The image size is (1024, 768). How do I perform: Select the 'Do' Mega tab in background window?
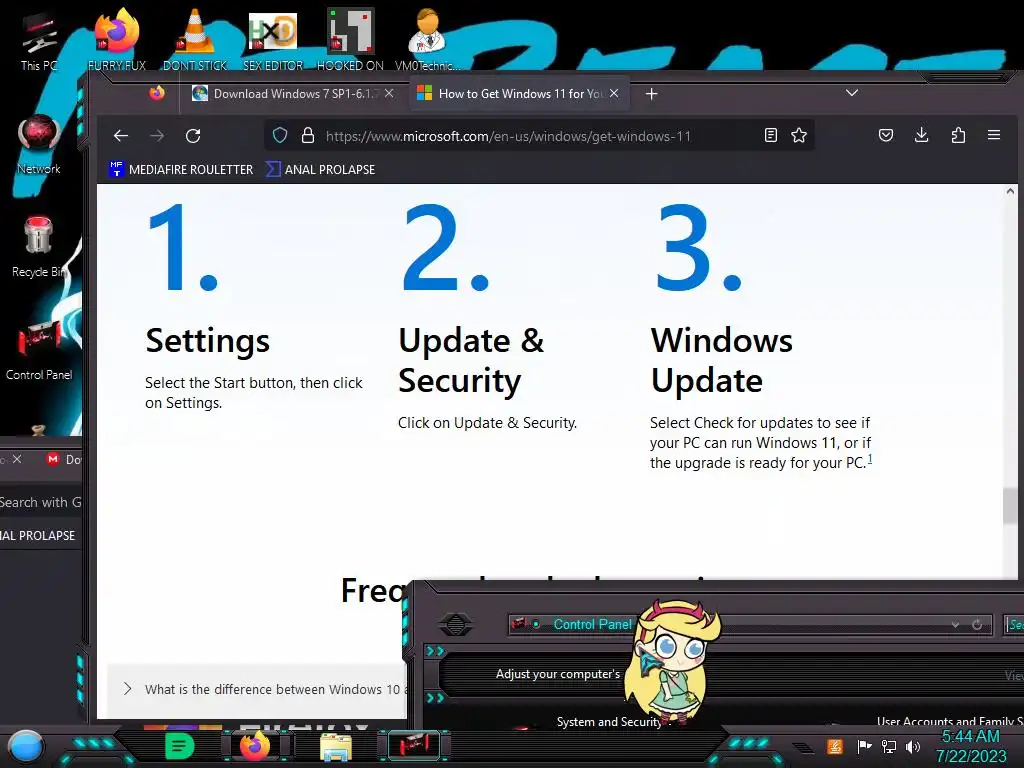64,460
